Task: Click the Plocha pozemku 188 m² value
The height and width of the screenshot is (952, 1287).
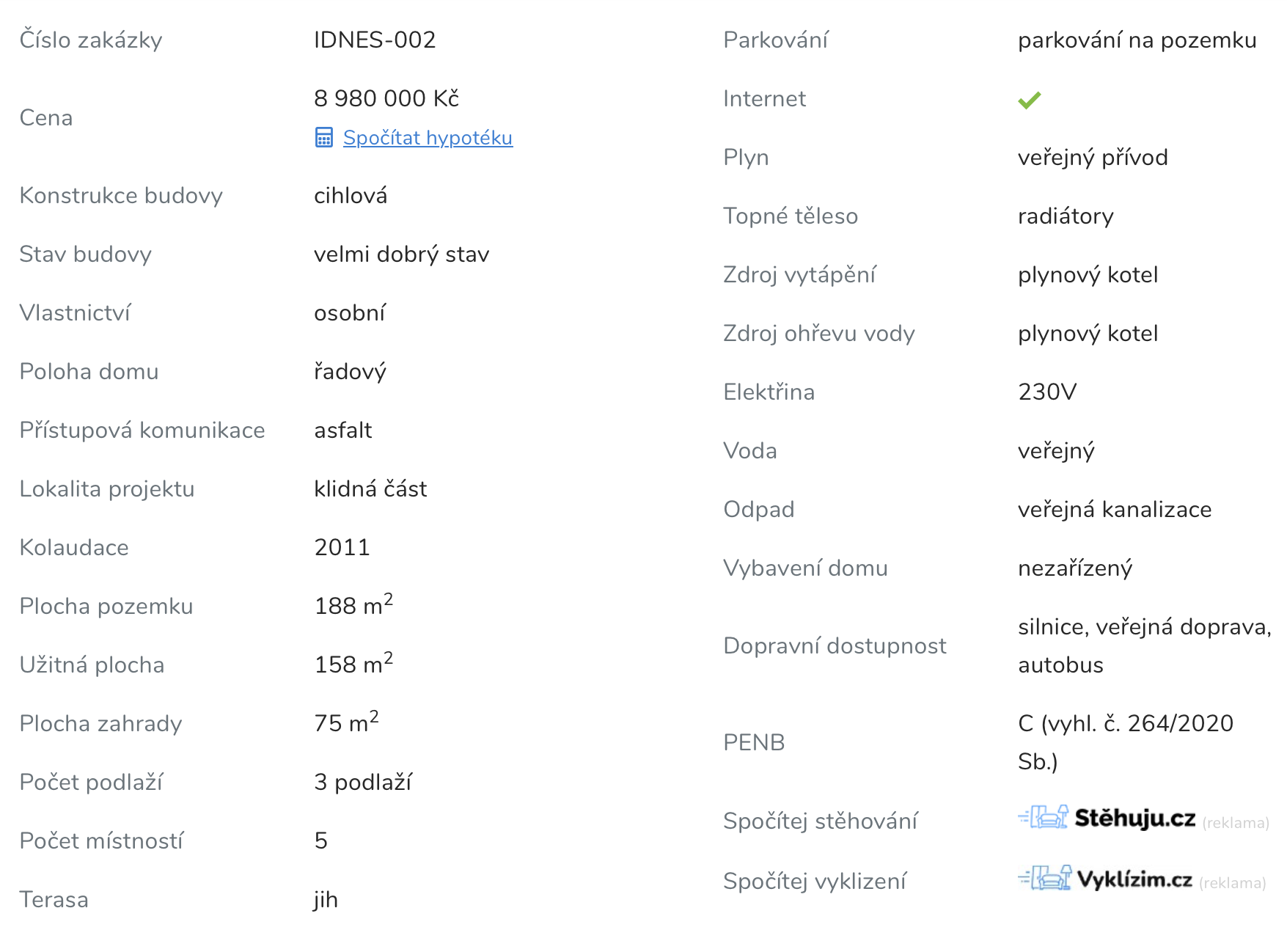Action: coord(353,605)
